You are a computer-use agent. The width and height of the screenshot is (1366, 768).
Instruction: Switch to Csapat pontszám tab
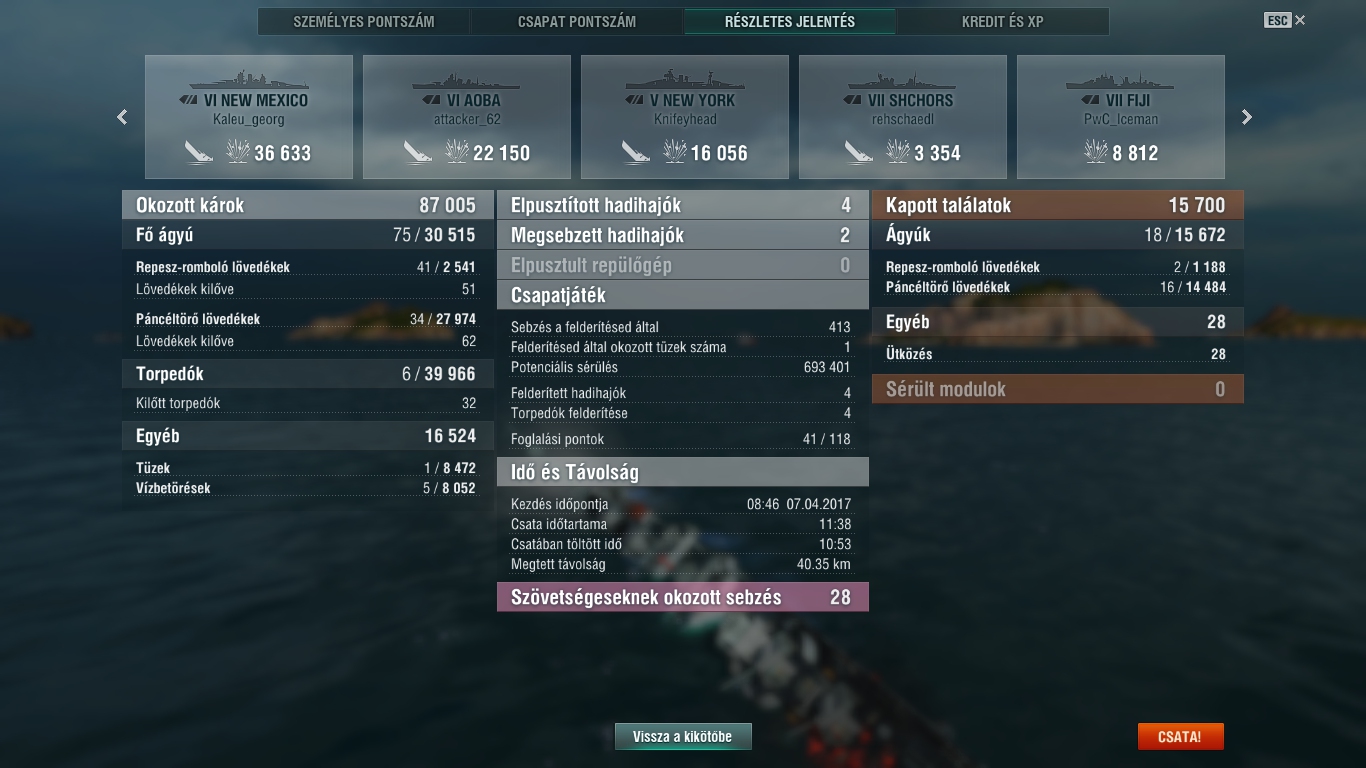[x=577, y=21]
